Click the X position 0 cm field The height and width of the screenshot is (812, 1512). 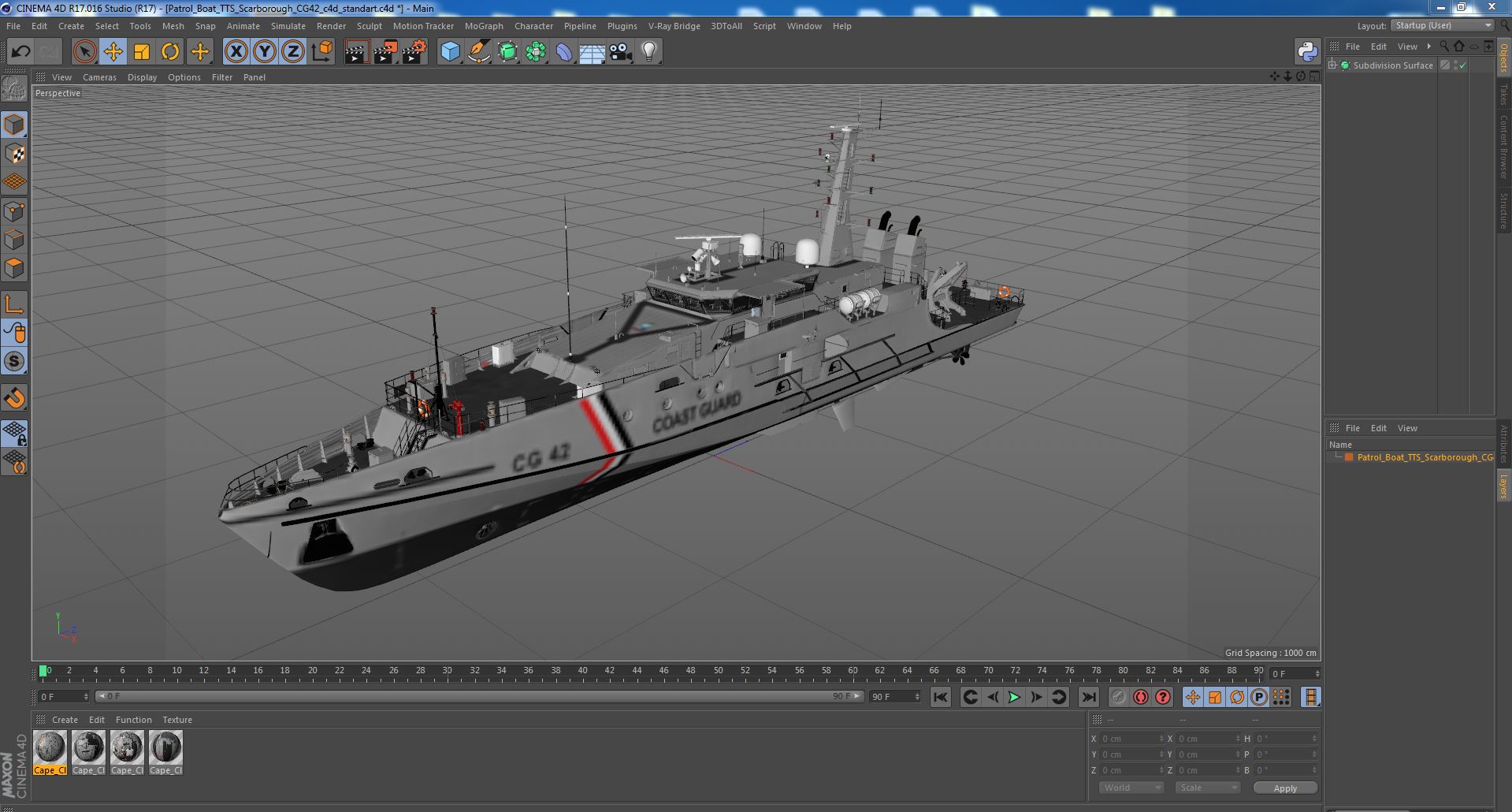click(1131, 739)
